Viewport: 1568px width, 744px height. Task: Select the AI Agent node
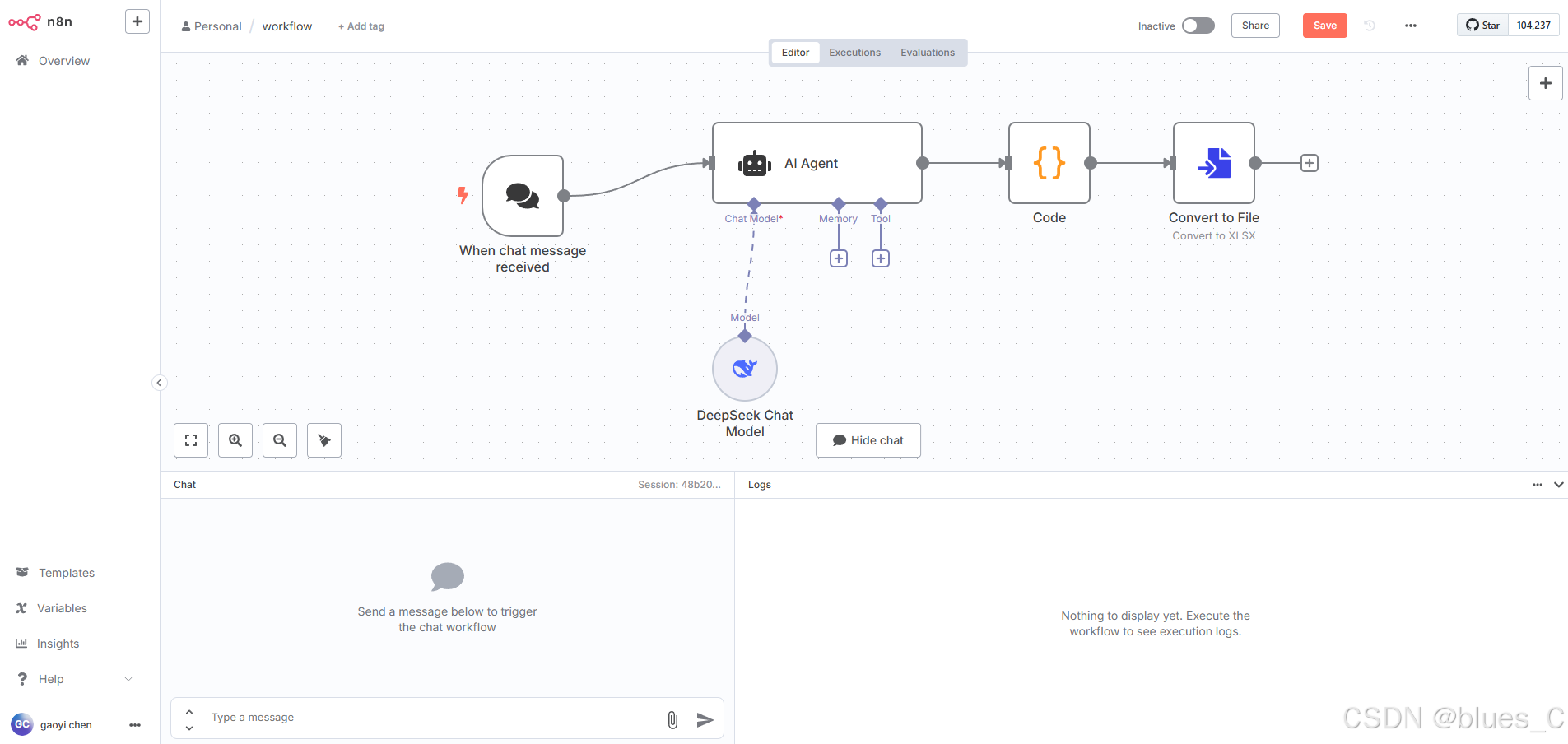(x=817, y=163)
